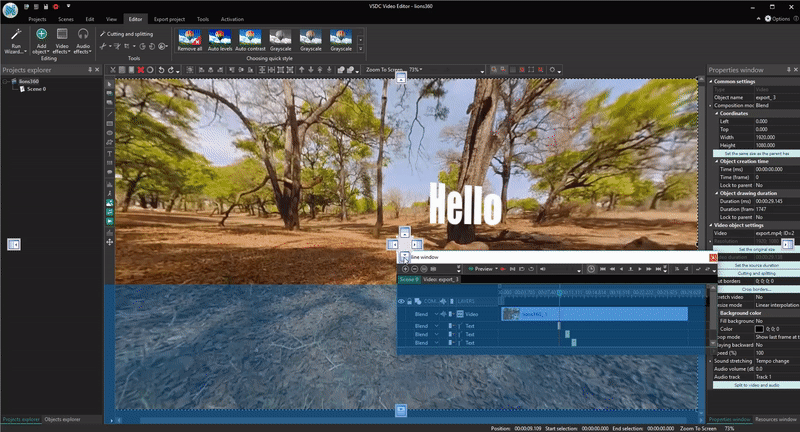Select the move arrows tool in left toolbar
Viewport: 800px width, 432px height.
109,242
